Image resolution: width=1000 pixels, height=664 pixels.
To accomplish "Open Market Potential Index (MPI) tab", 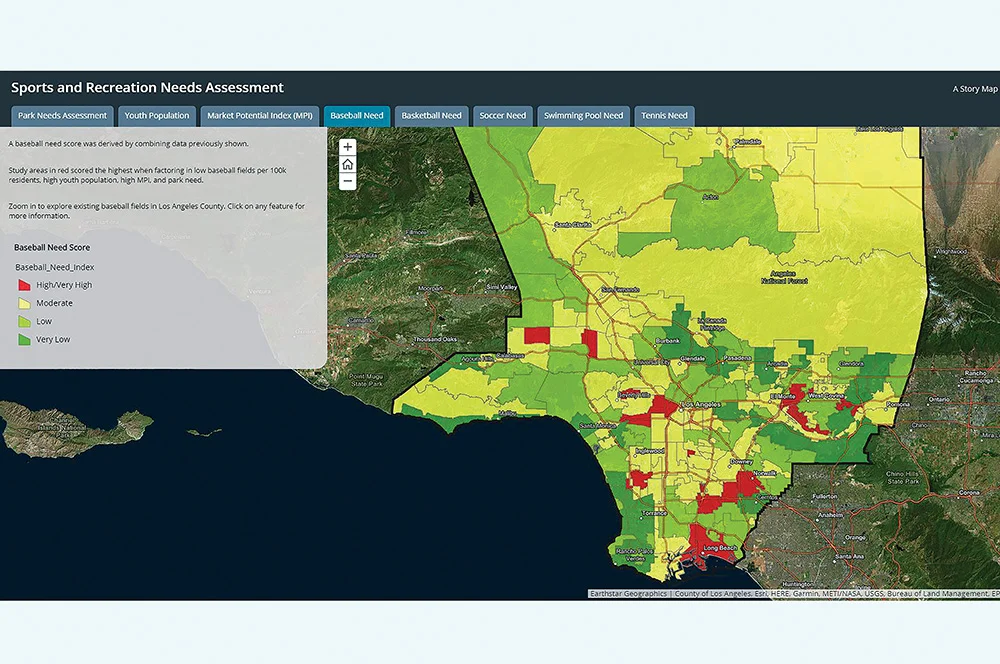I will point(260,115).
